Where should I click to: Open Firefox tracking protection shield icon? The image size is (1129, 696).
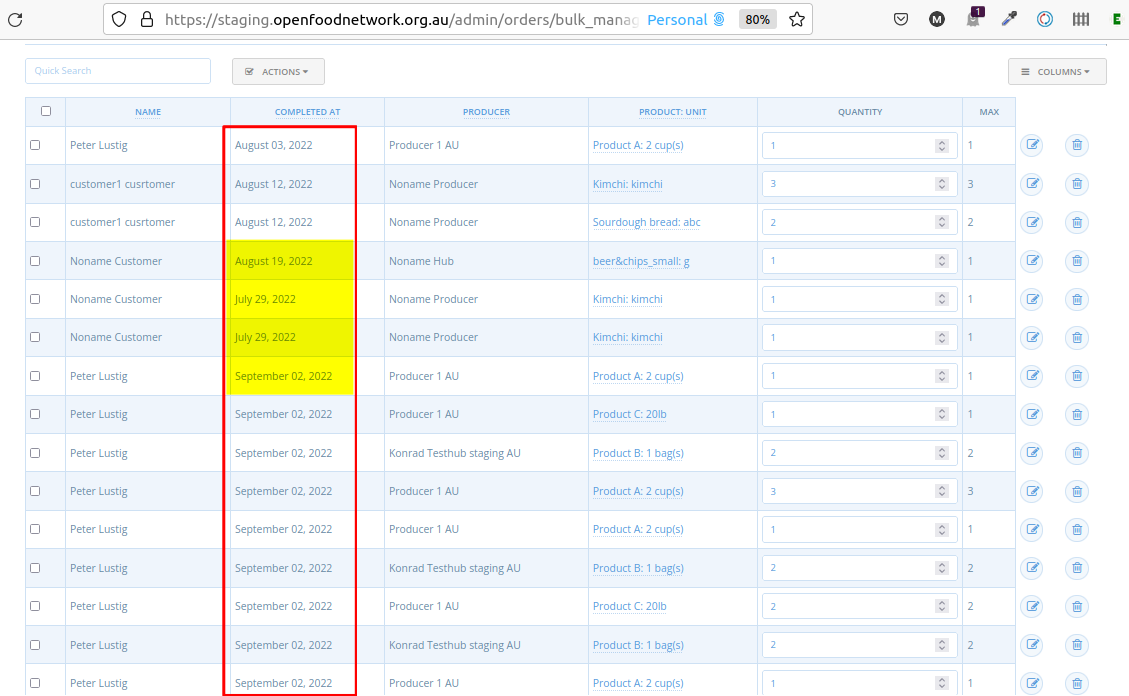coord(119,18)
